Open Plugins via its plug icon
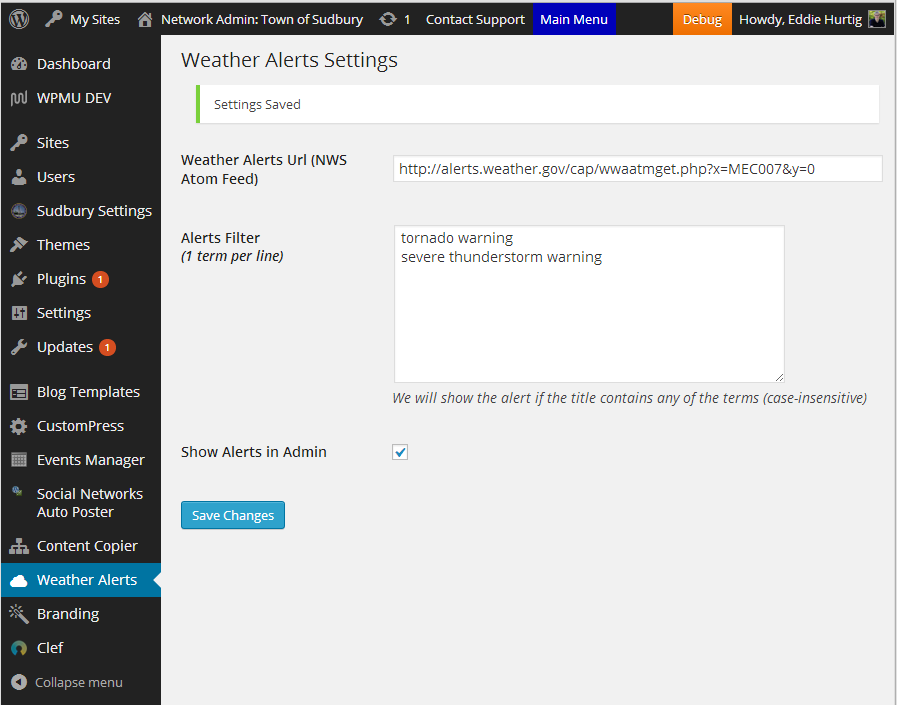Viewport: 897px width, 705px height. [x=20, y=278]
